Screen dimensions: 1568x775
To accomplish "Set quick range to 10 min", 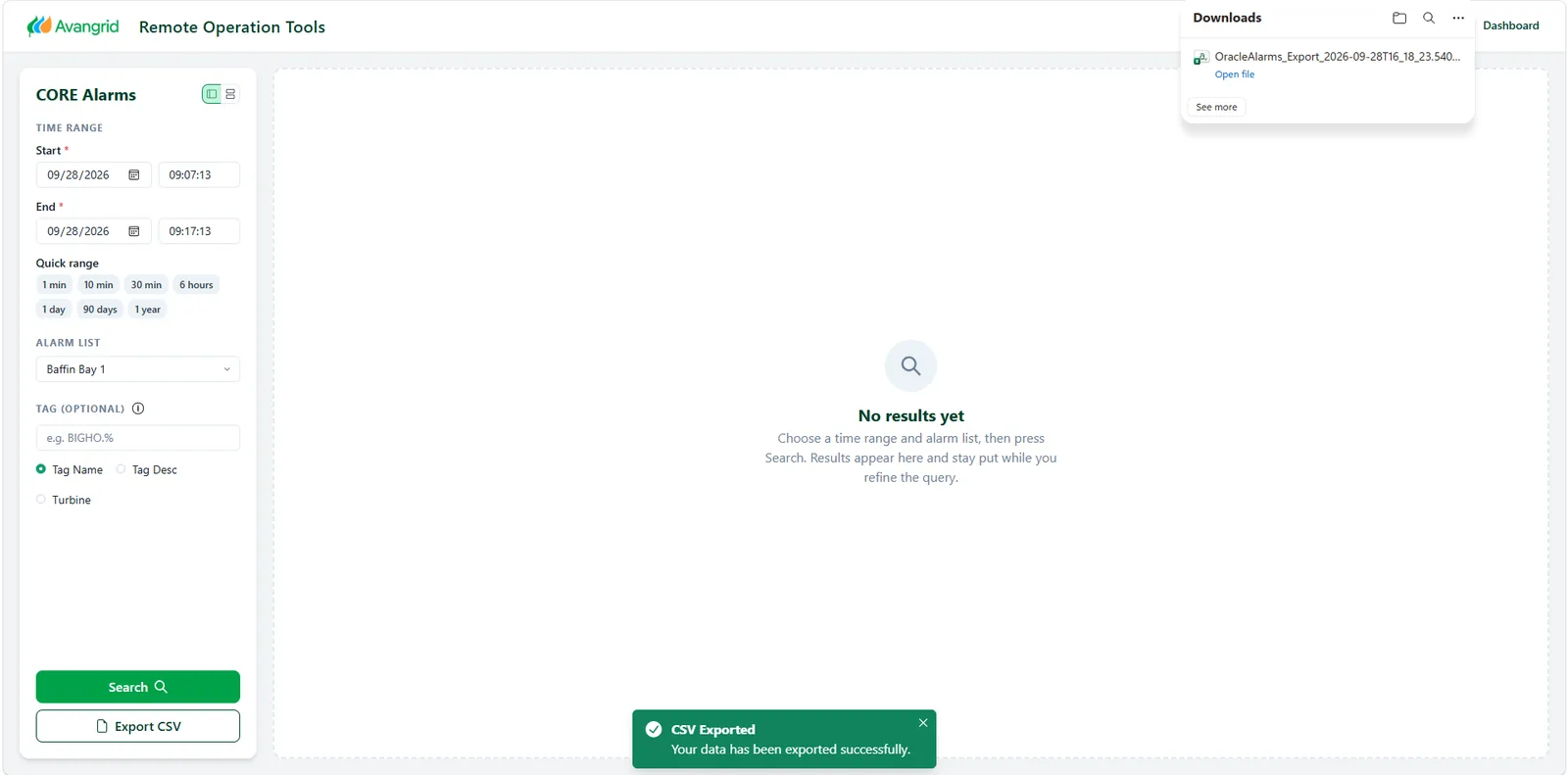I will 98,285.
